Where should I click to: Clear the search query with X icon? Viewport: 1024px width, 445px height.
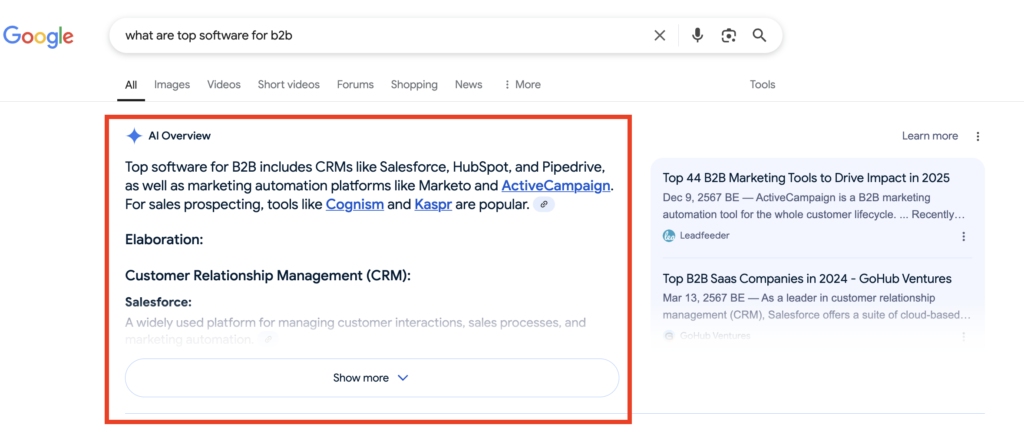pos(660,35)
